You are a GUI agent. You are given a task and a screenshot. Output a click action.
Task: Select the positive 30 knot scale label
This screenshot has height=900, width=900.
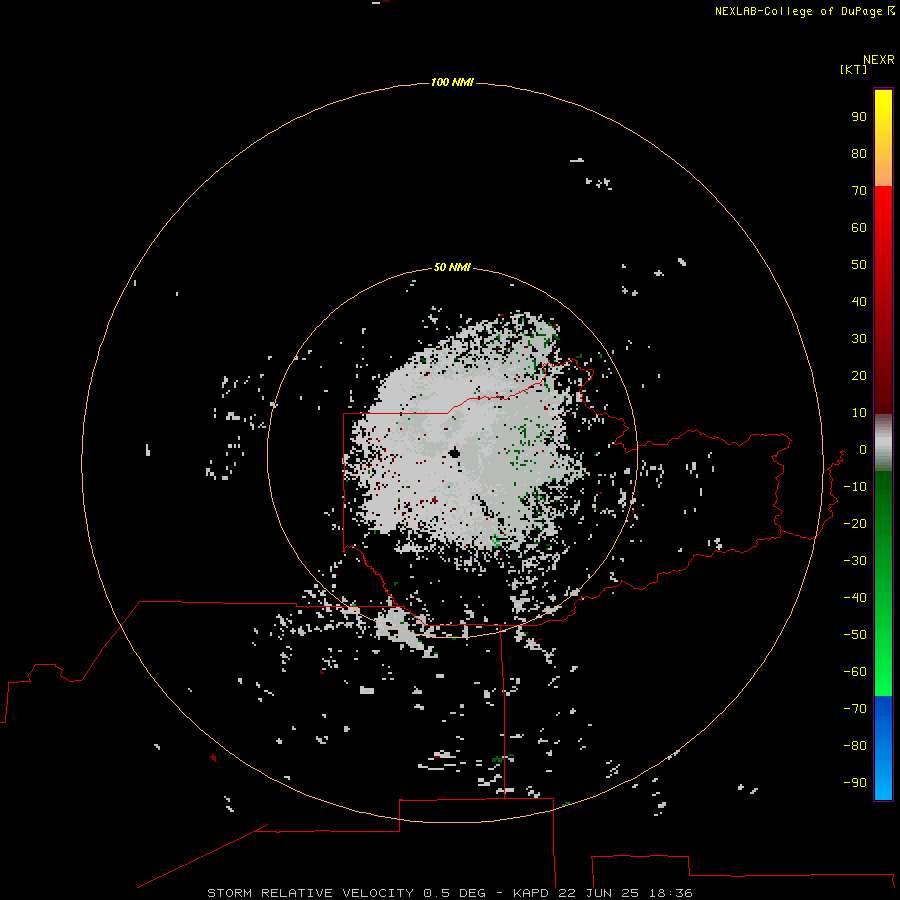click(x=859, y=339)
